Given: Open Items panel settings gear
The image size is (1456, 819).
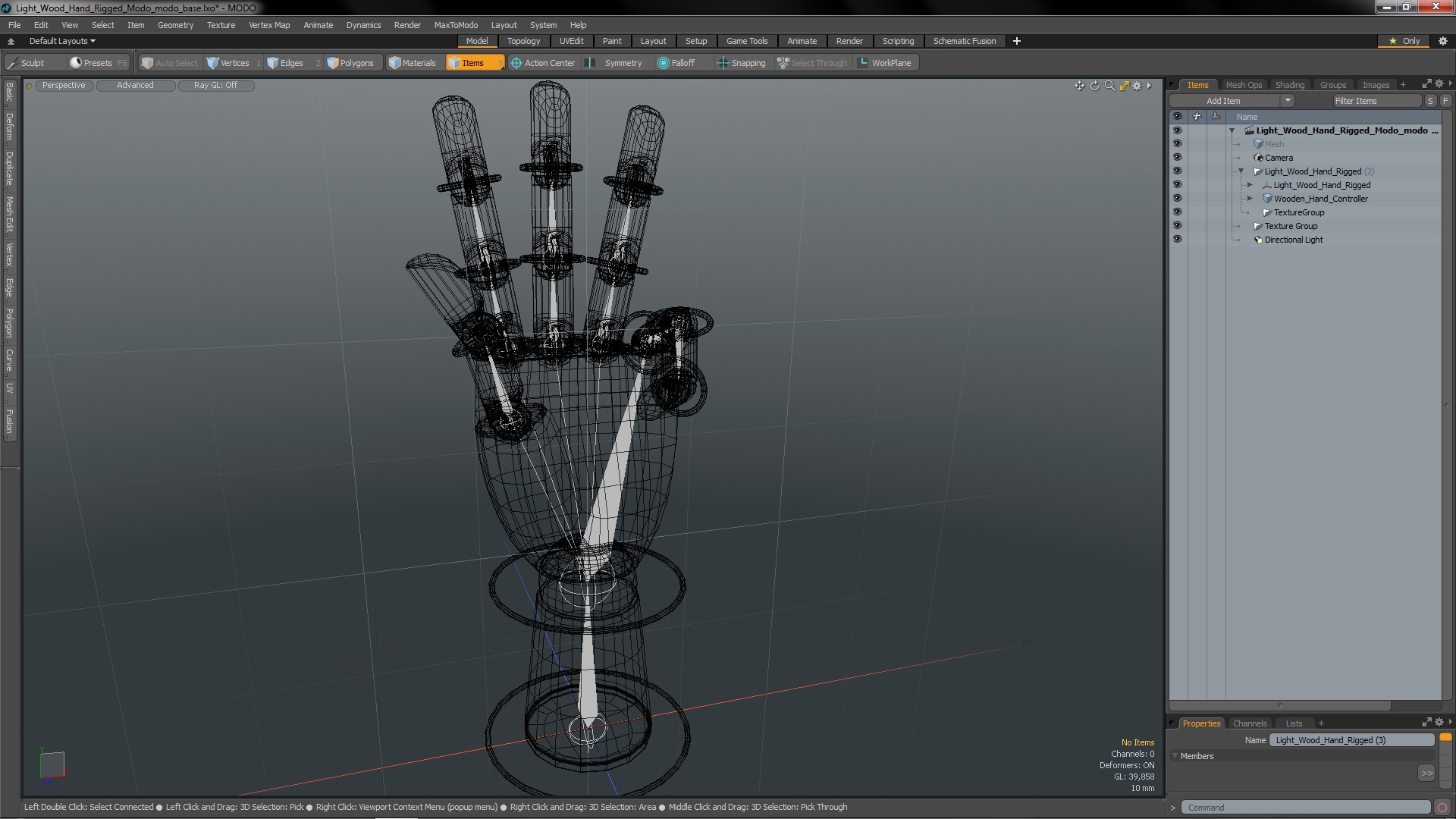Looking at the screenshot, I should coord(1439,84).
